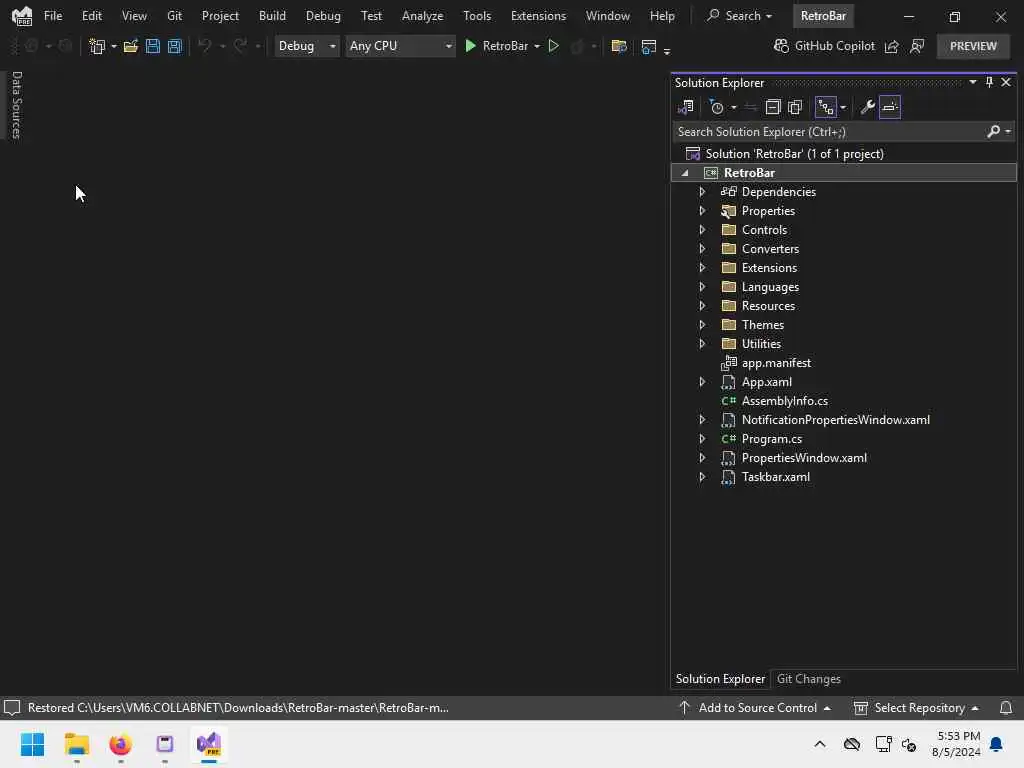The image size is (1024, 768).
Task: Open Solution Explorer Properties wrench icon
Action: pos(867,107)
